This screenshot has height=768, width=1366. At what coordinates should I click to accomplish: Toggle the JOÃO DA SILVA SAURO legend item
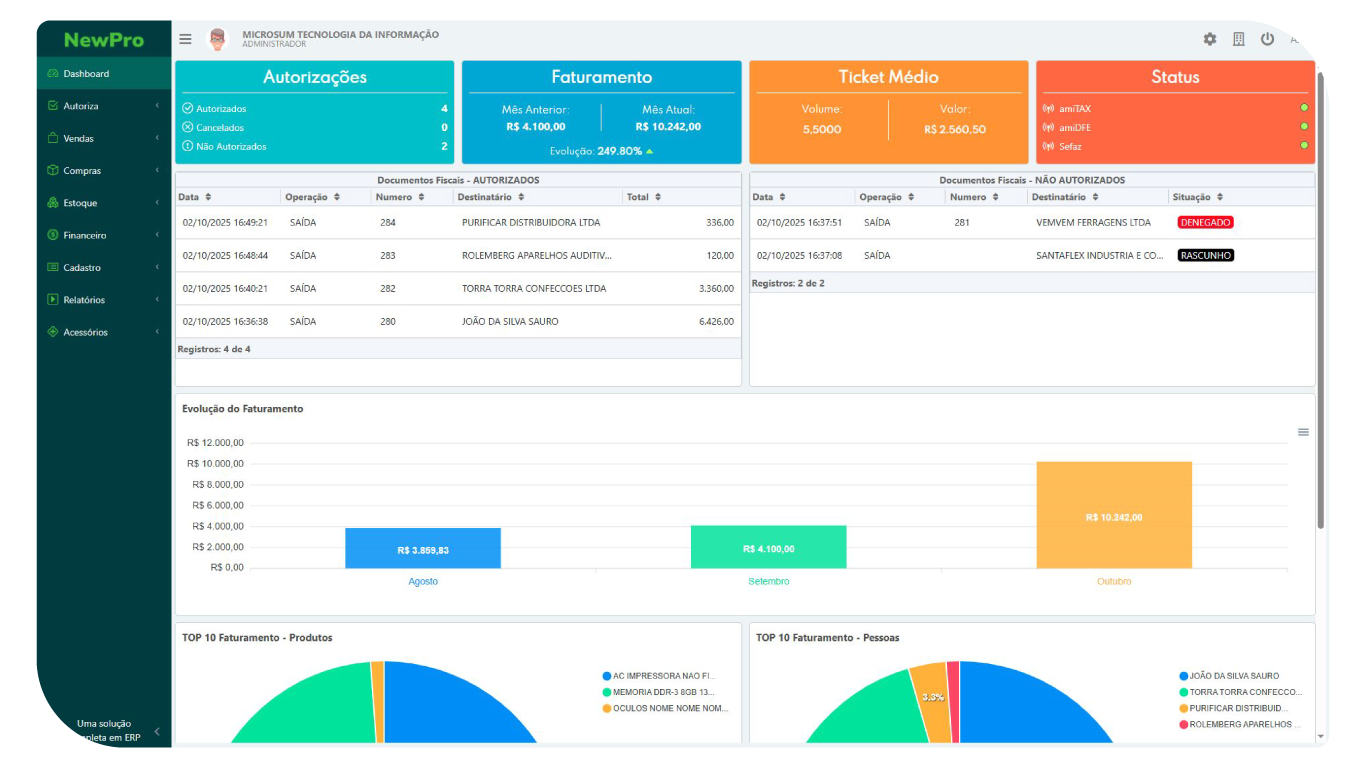coord(1233,676)
